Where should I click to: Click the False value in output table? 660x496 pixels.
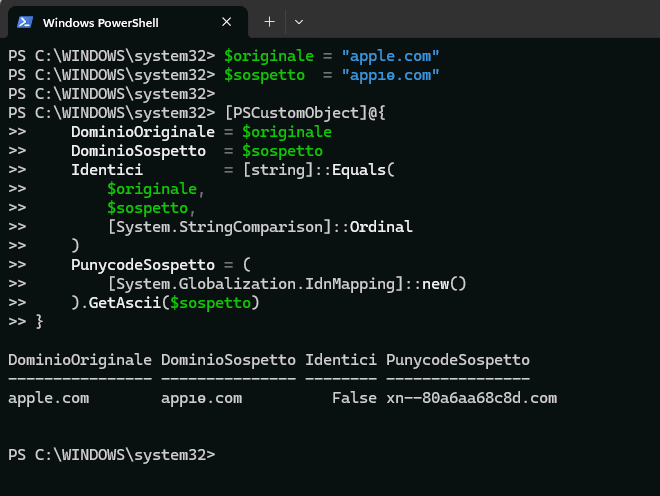tap(354, 398)
